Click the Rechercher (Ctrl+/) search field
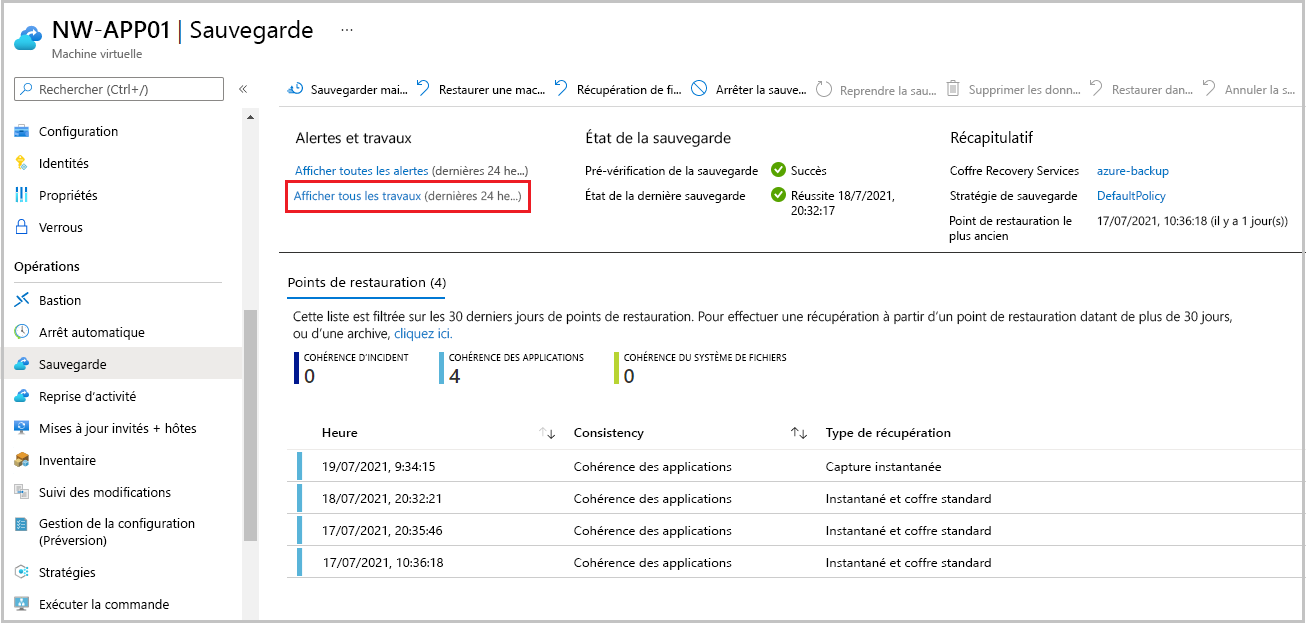The height and width of the screenshot is (623, 1306). (119, 90)
